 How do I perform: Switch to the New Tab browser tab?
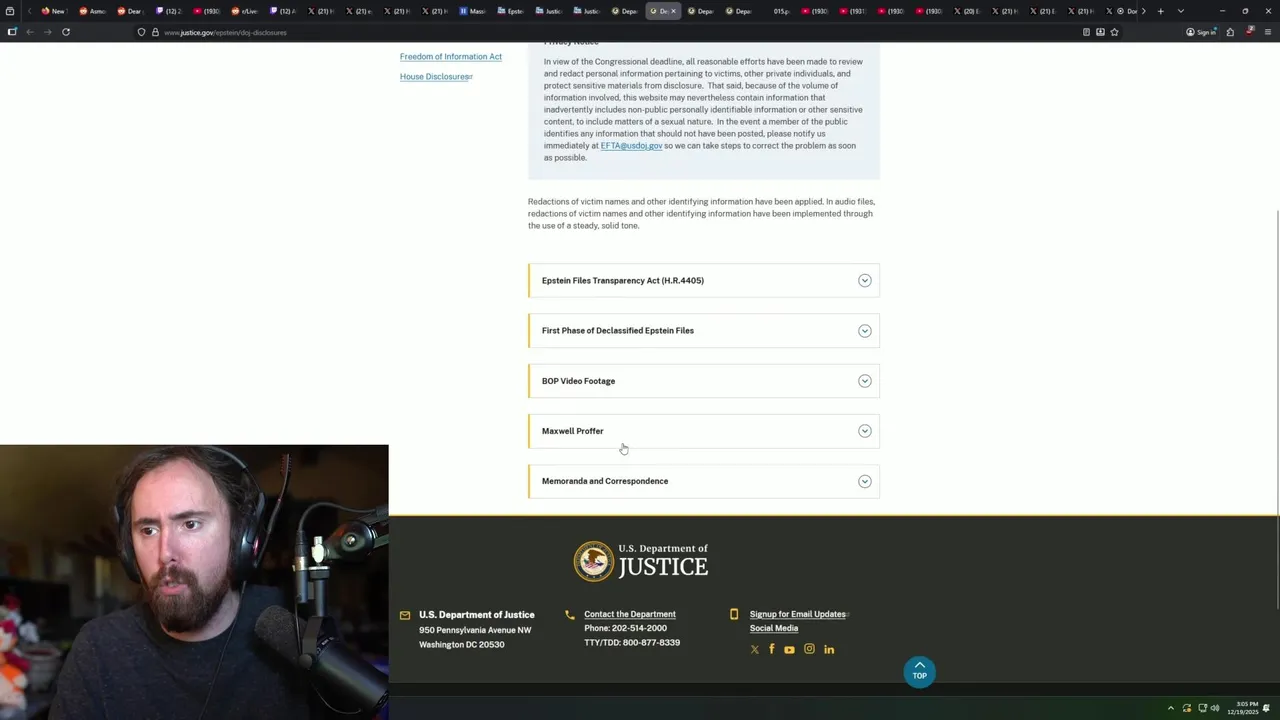53,11
